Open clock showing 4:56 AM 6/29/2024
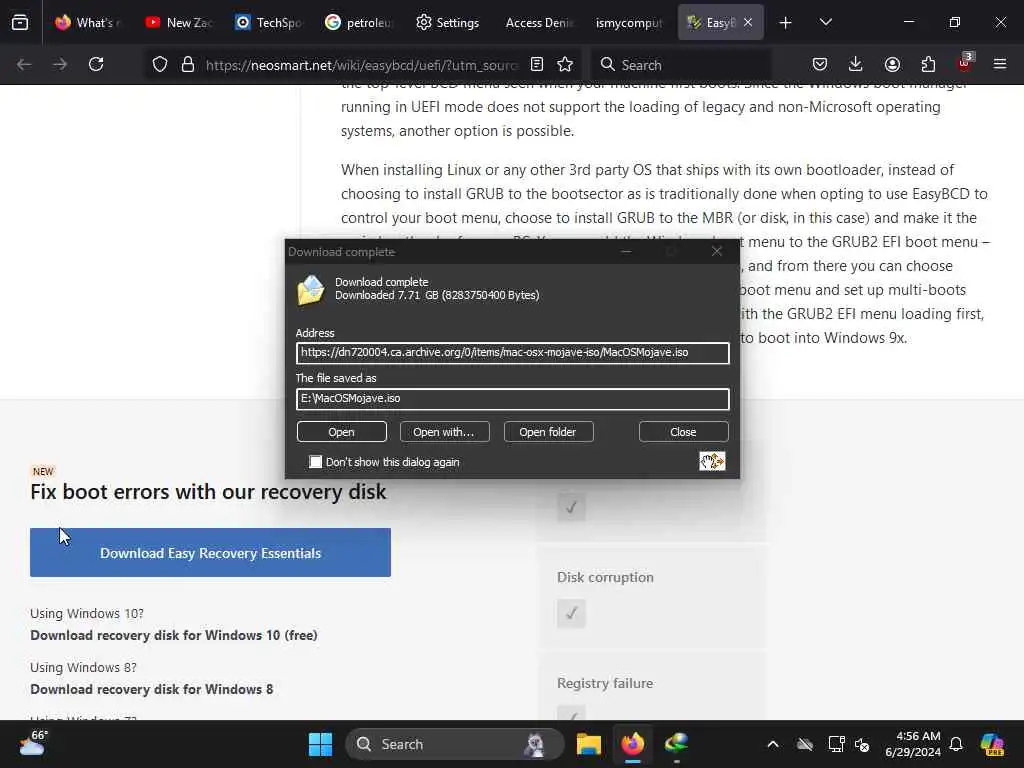The height and width of the screenshot is (768, 1024). coord(912,744)
